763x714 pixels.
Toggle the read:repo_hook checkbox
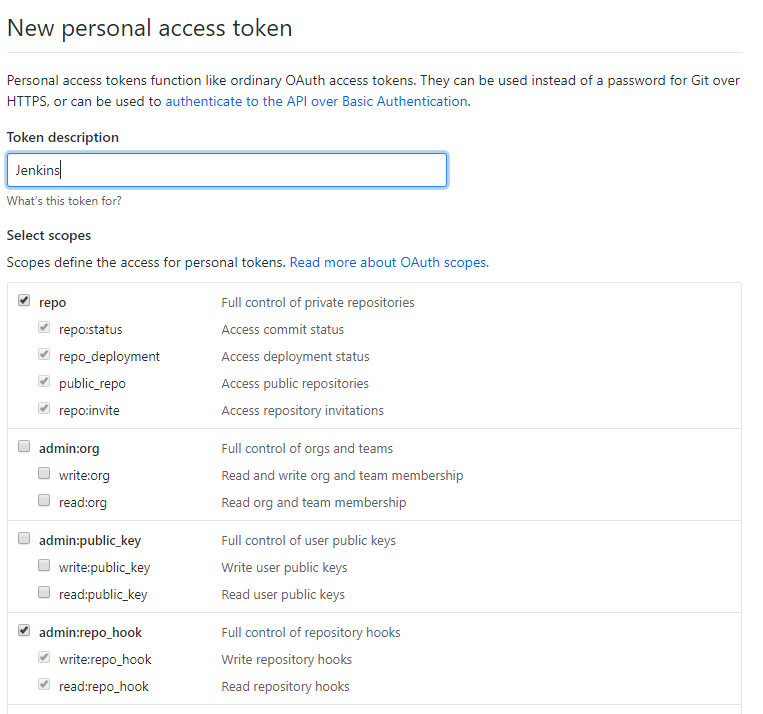point(44,685)
